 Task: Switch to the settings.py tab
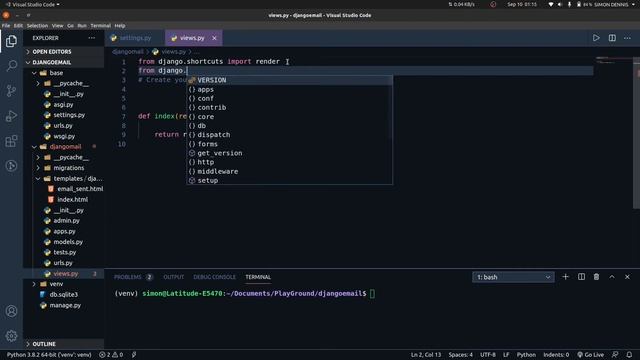[135, 38]
